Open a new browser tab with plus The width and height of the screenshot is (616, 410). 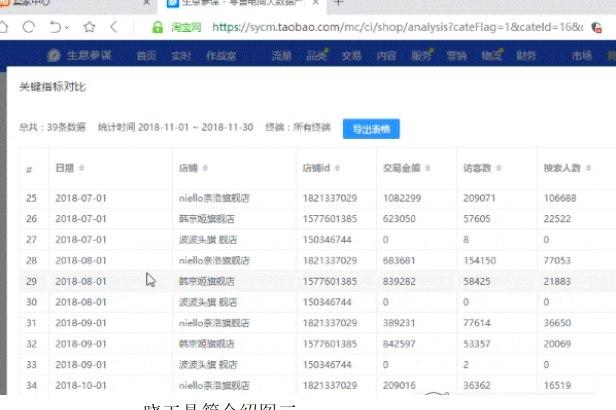(x=338, y=2)
